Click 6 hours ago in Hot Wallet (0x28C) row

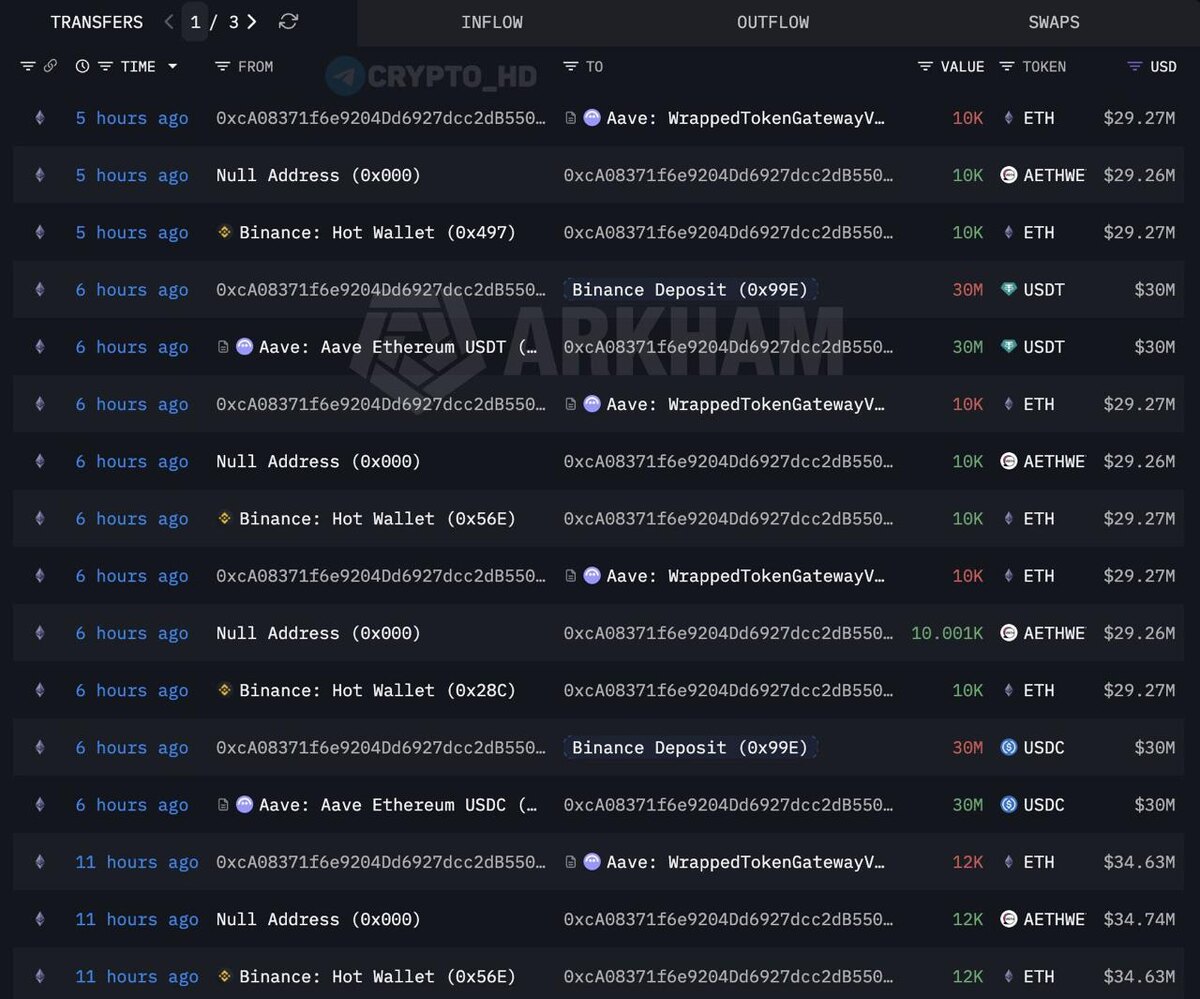click(x=132, y=691)
